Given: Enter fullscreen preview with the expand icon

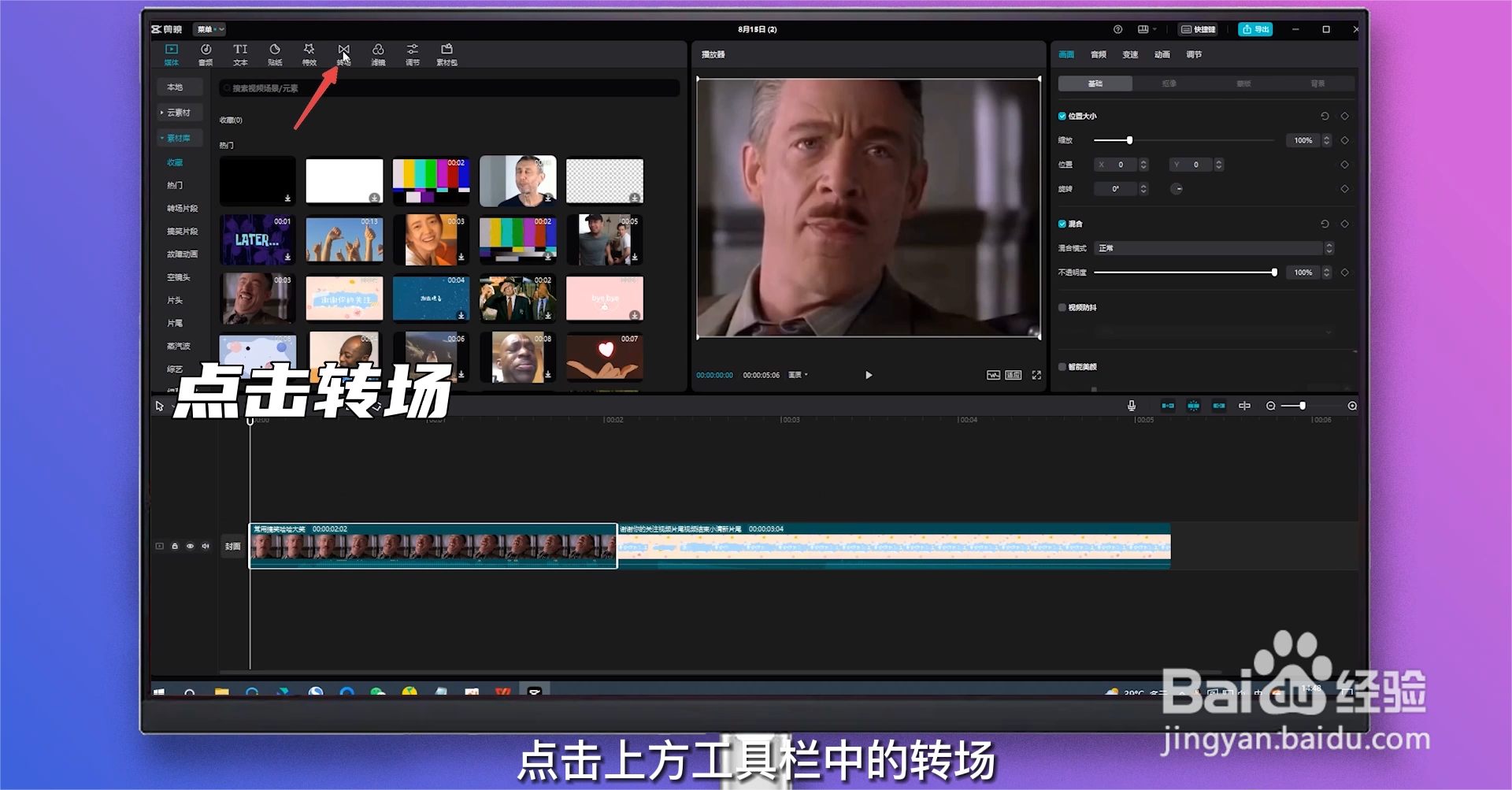Looking at the screenshot, I should (x=1036, y=375).
